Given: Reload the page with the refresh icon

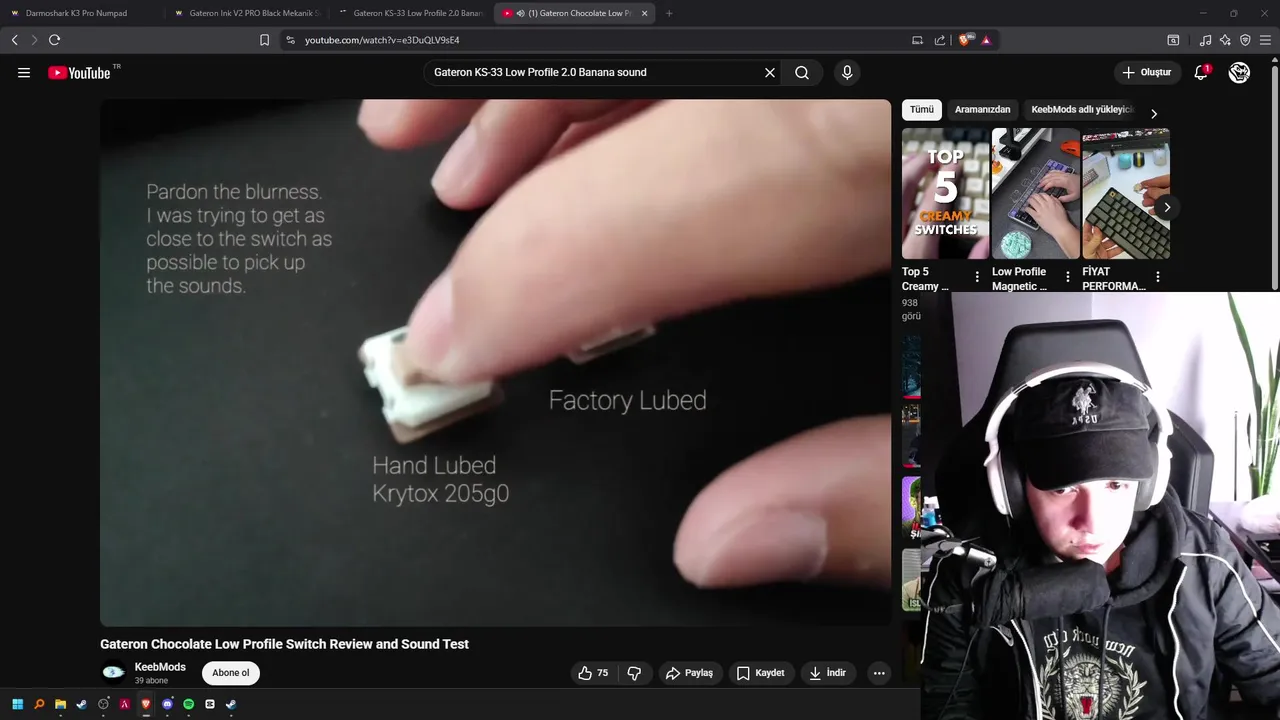Looking at the screenshot, I should [x=54, y=40].
